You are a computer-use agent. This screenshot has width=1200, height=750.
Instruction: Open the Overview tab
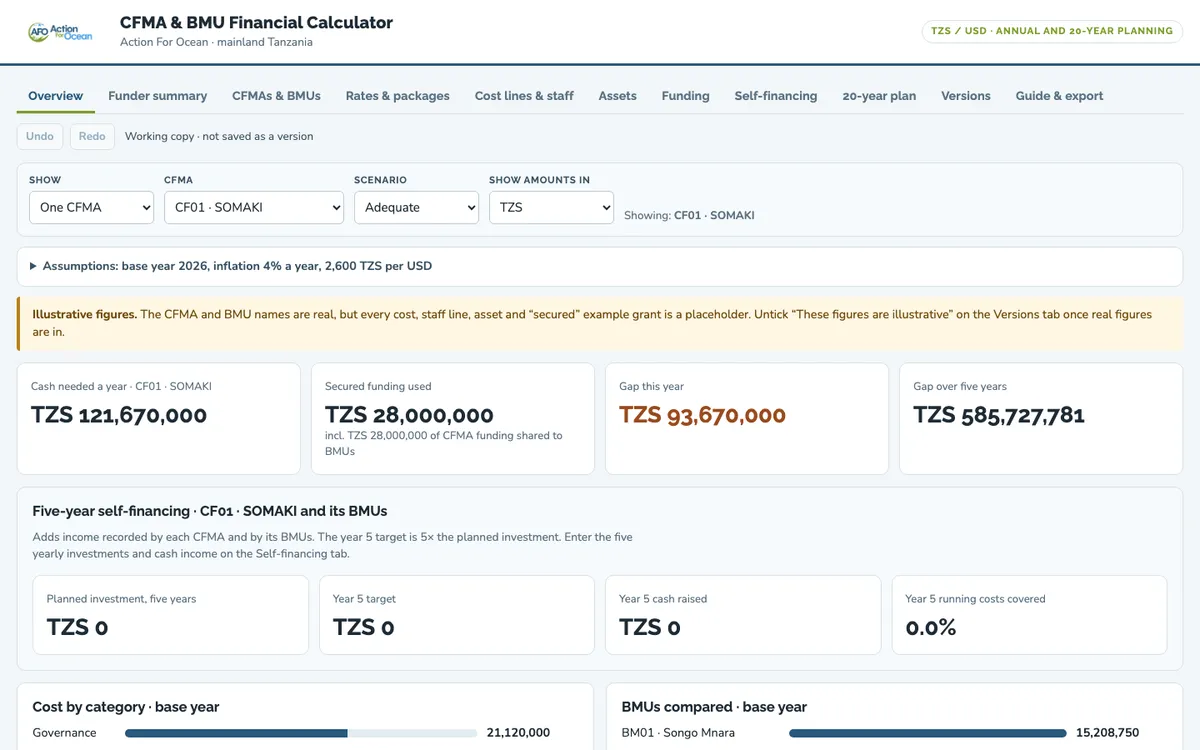click(x=55, y=96)
